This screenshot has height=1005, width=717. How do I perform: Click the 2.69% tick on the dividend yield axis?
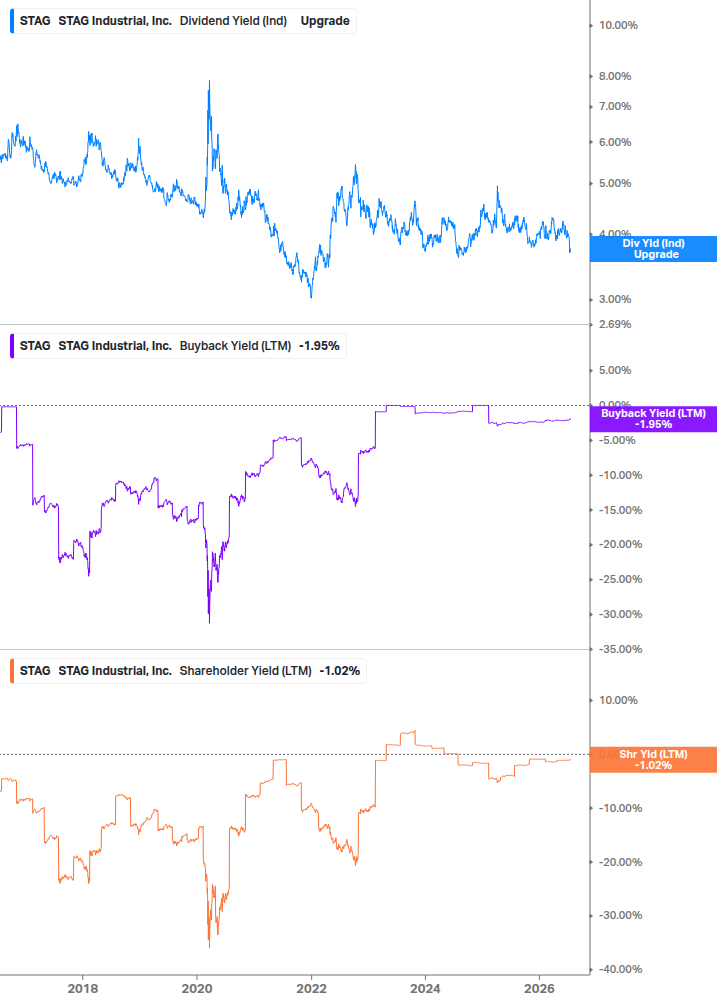(x=615, y=324)
